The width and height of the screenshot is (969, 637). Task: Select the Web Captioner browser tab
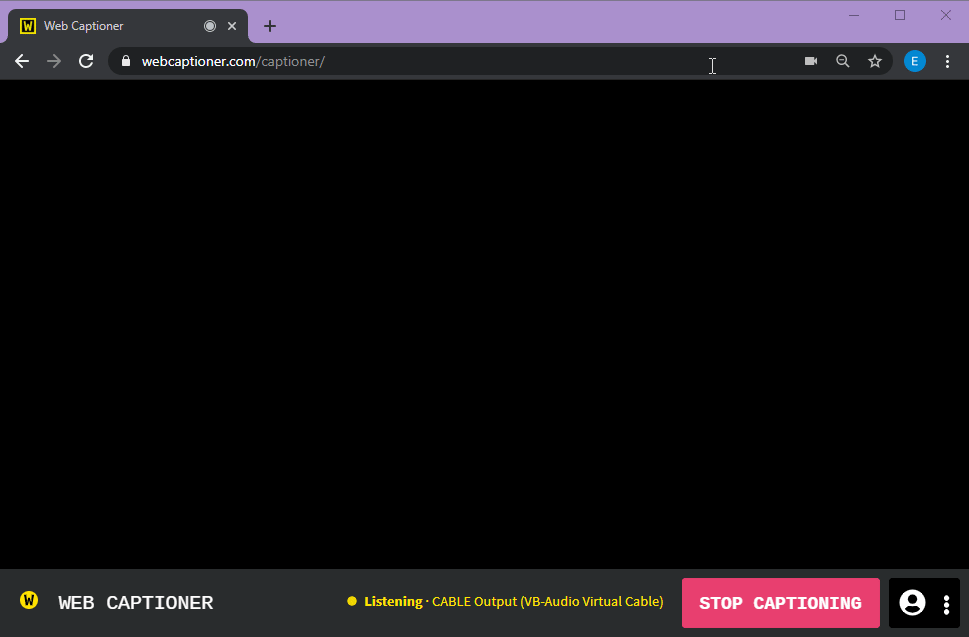110,26
